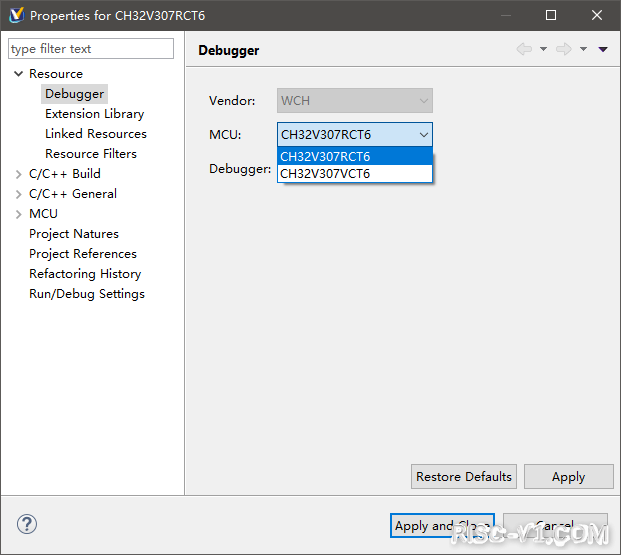Screen dimensions: 621x555
Task: Click the back navigation arrow icon
Action: (x=524, y=49)
